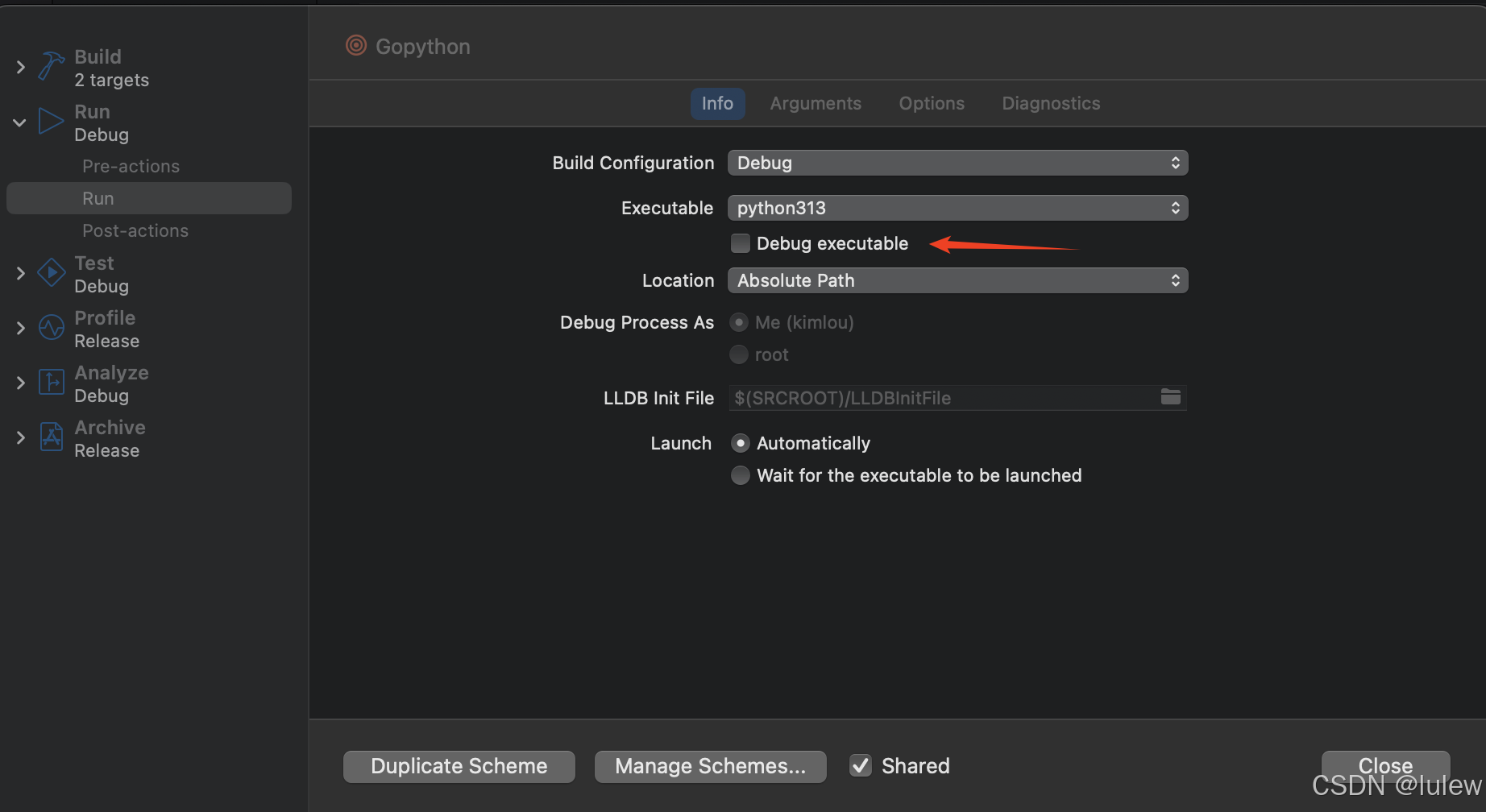The height and width of the screenshot is (812, 1486).
Task: Uncheck the Shared checkbox
Action: (x=860, y=765)
